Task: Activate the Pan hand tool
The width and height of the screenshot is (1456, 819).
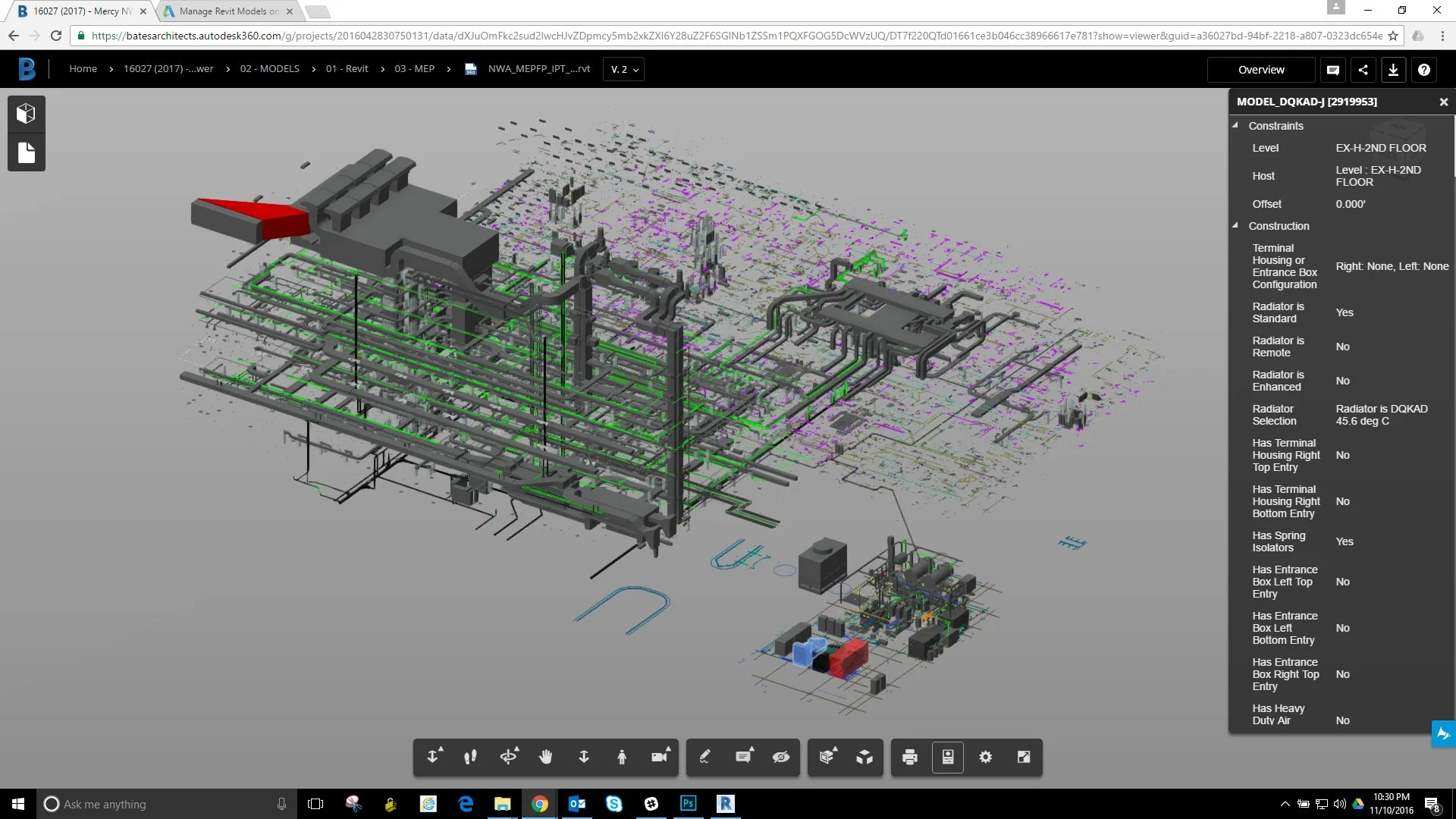Action: click(546, 756)
